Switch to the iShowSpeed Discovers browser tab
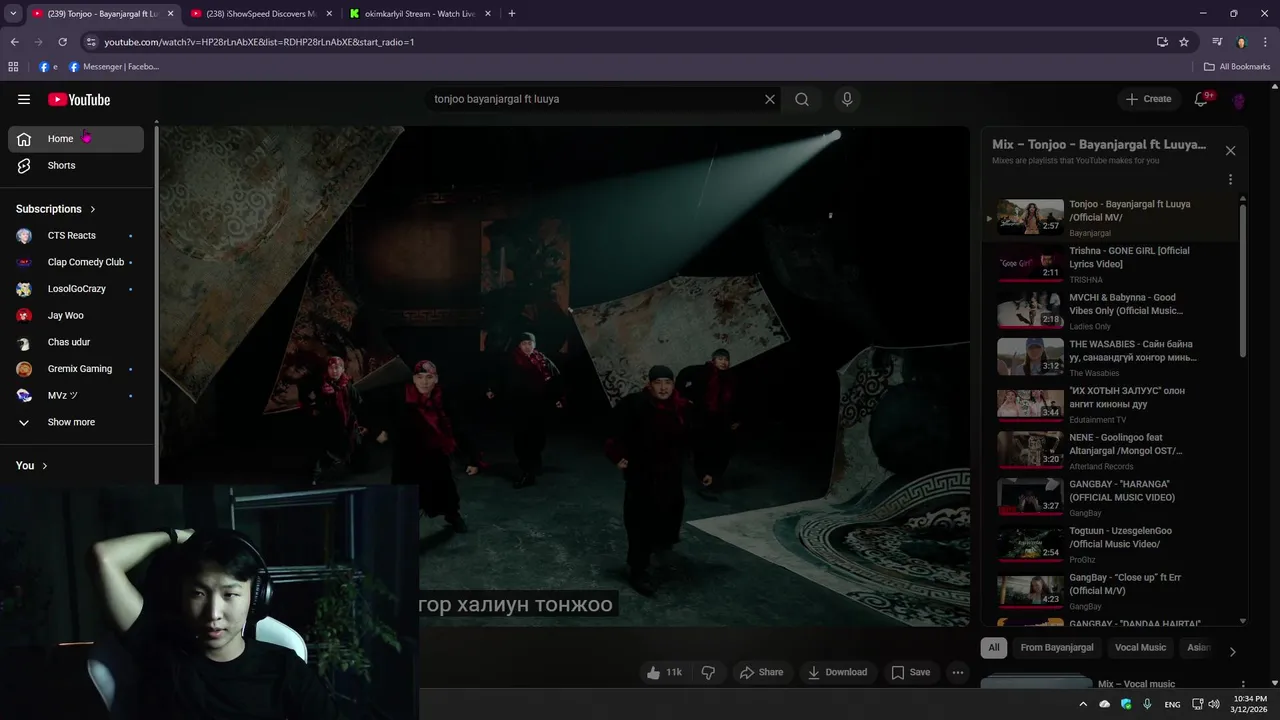 pyautogui.click(x=261, y=14)
